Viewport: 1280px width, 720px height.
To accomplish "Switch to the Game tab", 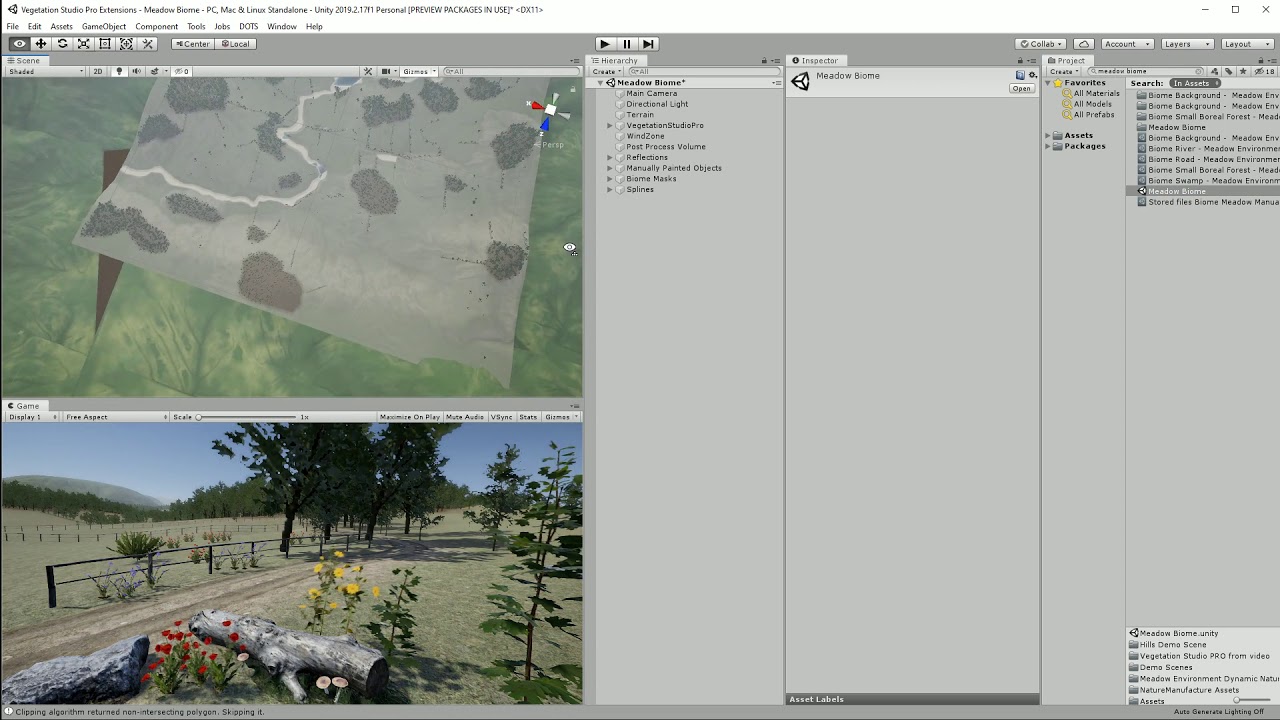I will 26,405.
